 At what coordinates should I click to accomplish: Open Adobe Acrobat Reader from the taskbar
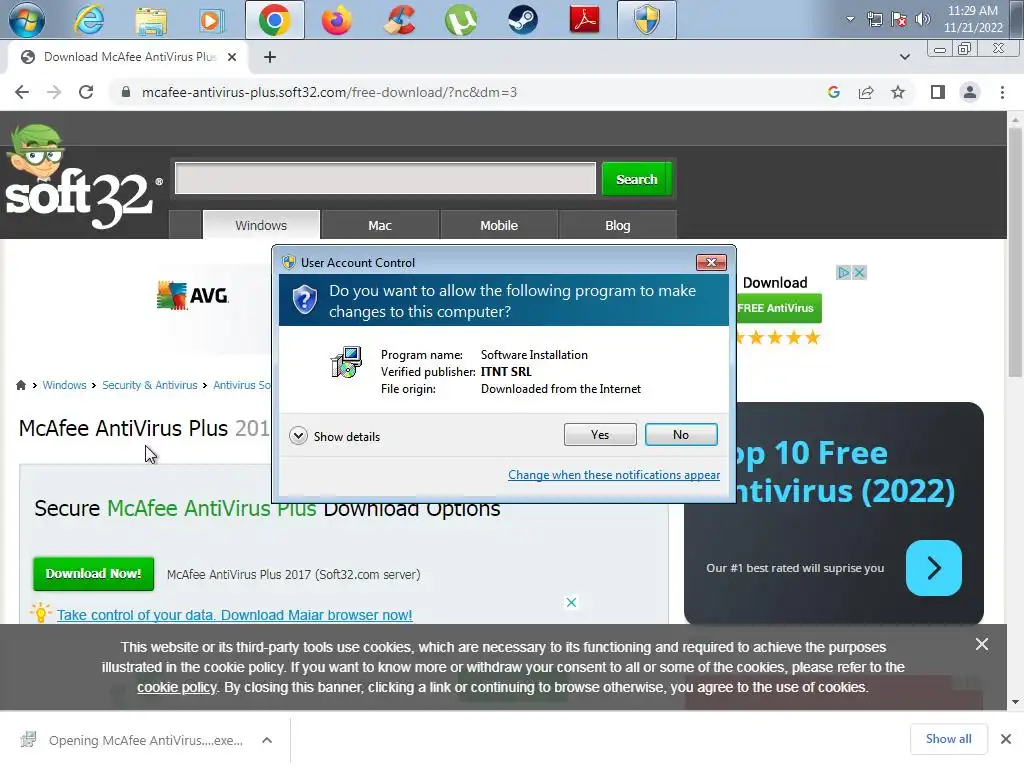[584, 20]
